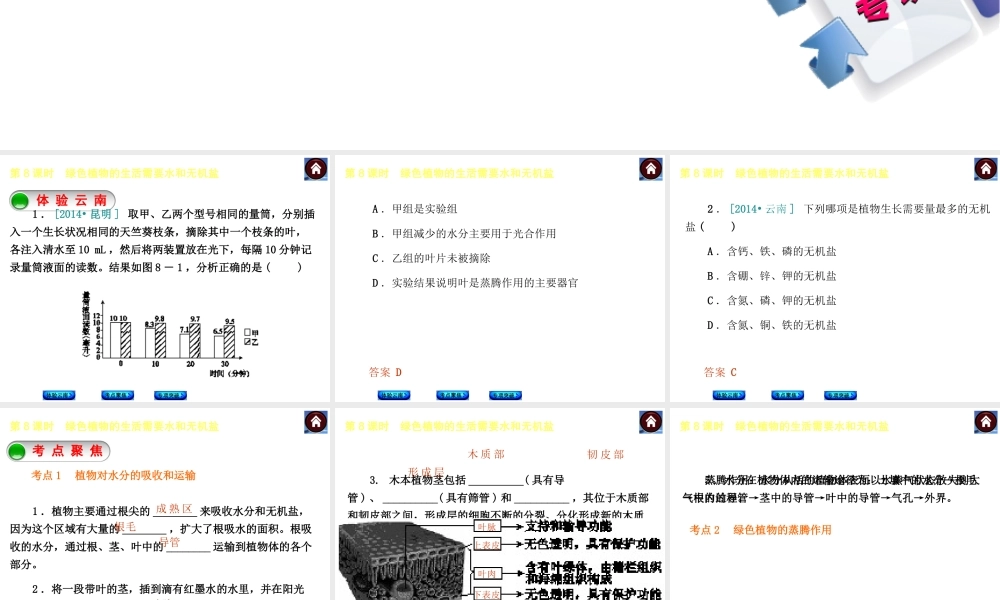Click the 下表皮 label box on leaf diagram
The image size is (1000, 600).
coord(487,594)
